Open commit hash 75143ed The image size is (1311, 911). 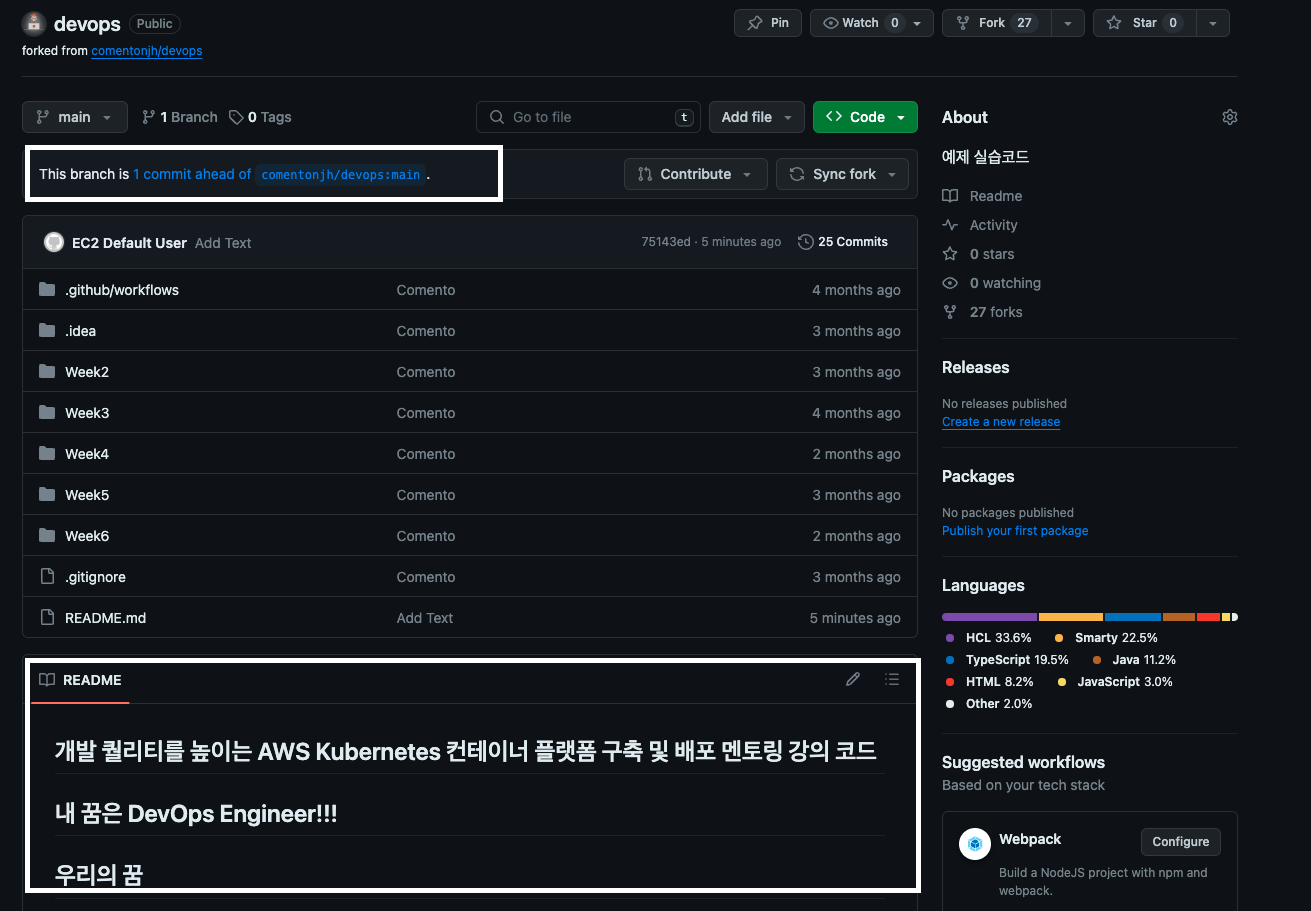(x=666, y=242)
